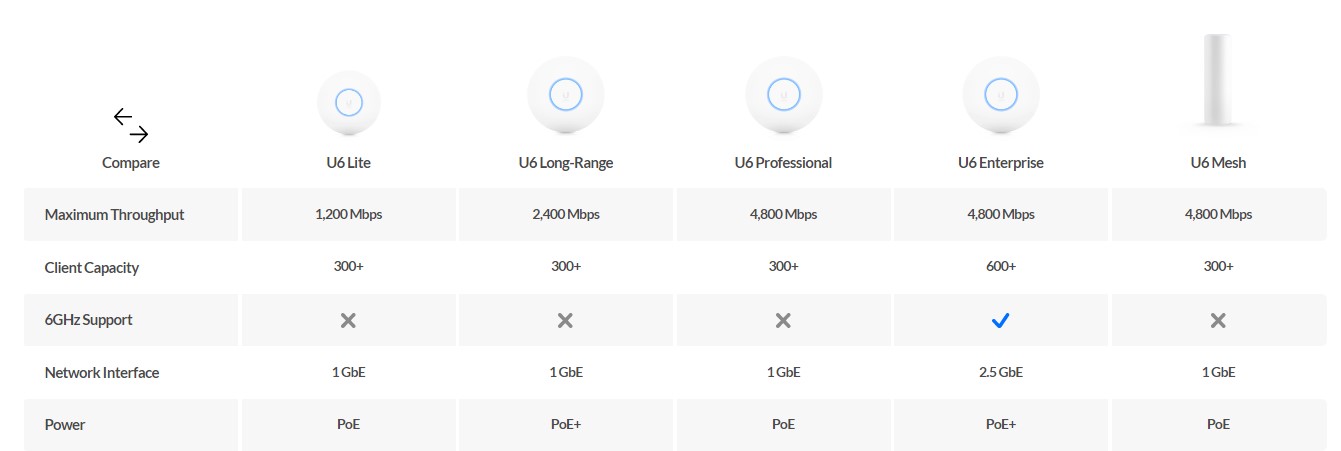Select the U6 Lite product image
Viewport: 1341px width, 451px height.
349,102
